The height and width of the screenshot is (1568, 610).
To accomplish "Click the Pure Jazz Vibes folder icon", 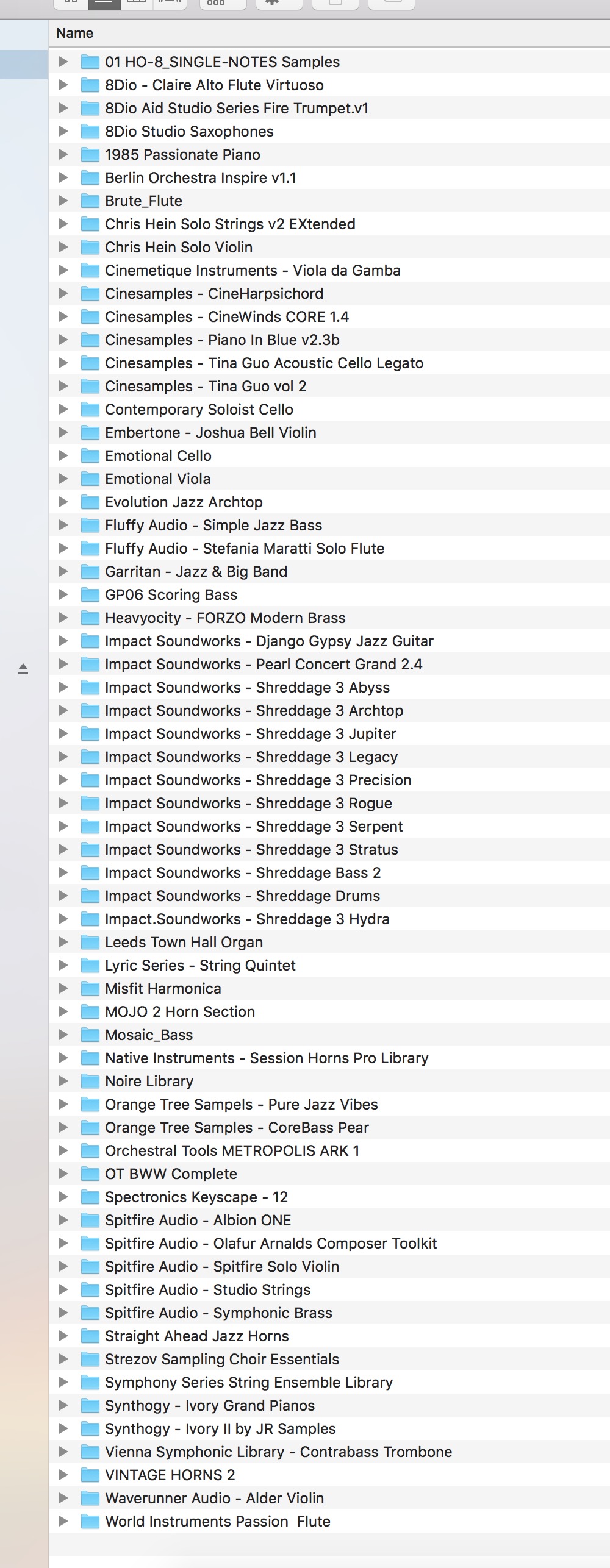I will coord(90,1104).
